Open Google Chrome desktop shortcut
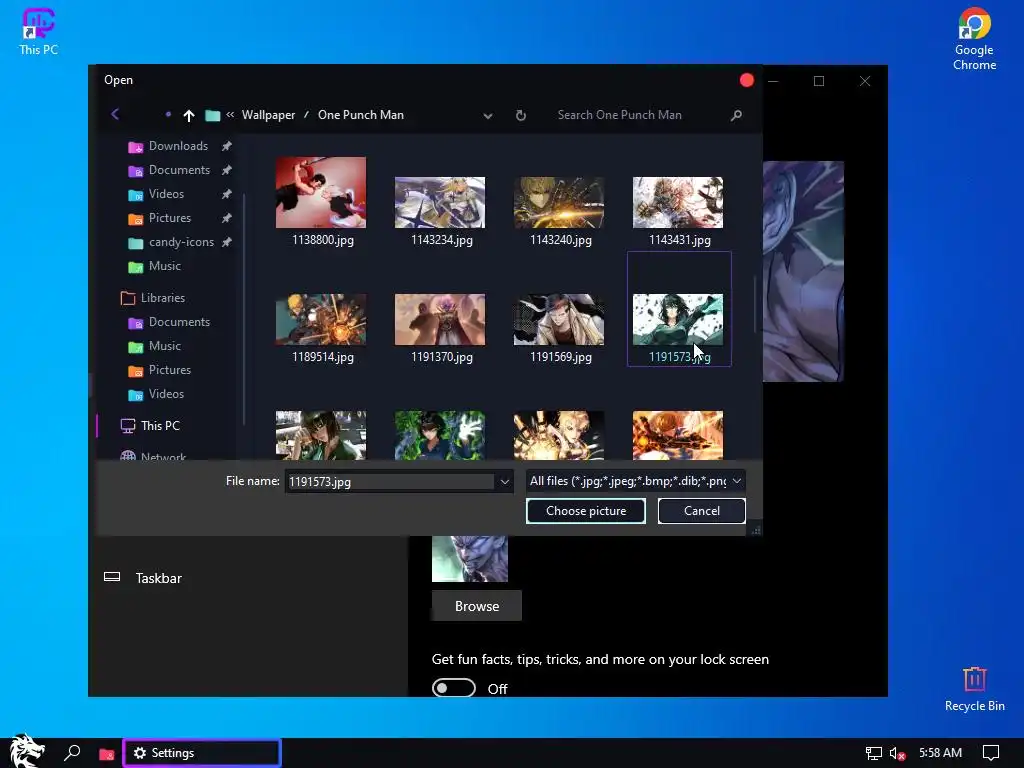Screen dimensions: 1024x768 click(x=974, y=39)
